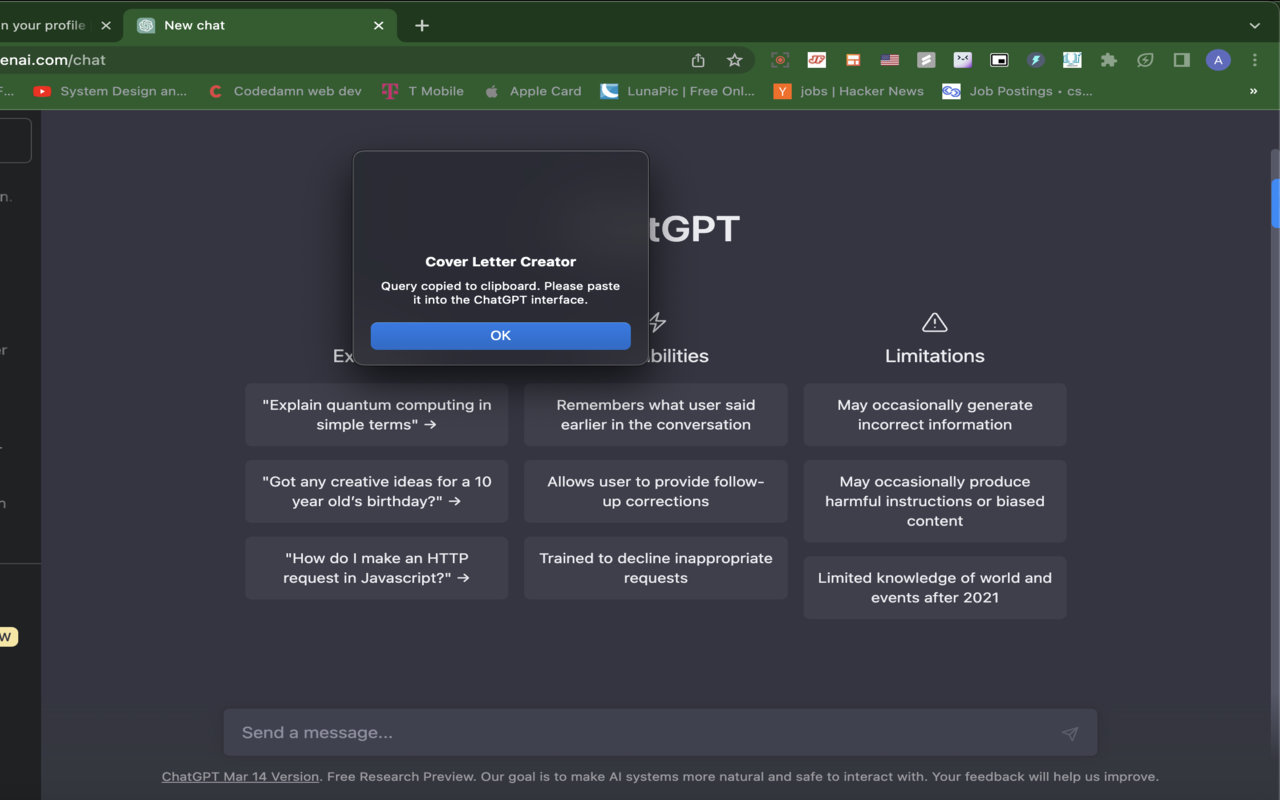
Task: Open the purple face extension icon
Action: pos(962,60)
